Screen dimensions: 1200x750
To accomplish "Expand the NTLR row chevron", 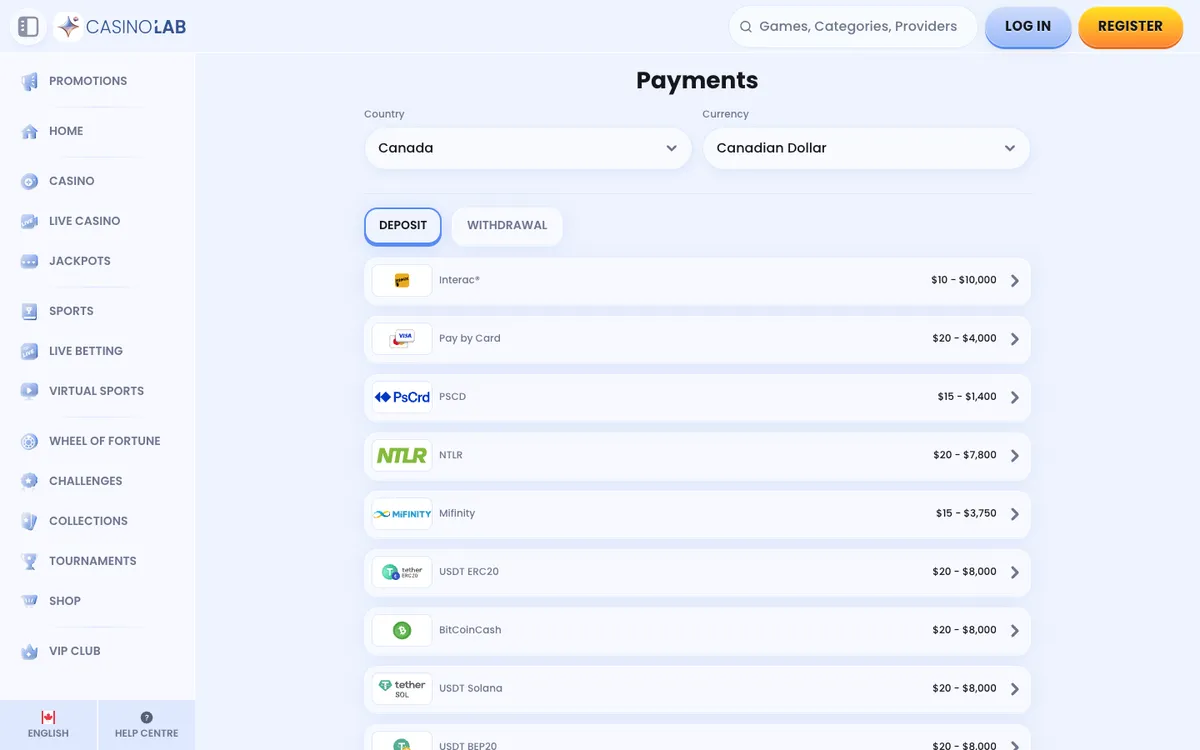I will tap(1015, 455).
